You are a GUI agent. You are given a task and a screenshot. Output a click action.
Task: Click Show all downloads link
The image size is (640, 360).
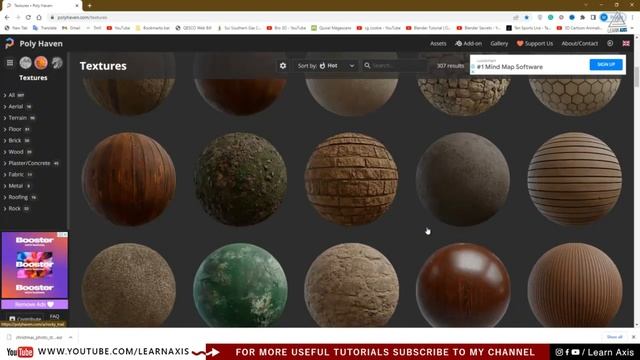click(x=614, y=337)
